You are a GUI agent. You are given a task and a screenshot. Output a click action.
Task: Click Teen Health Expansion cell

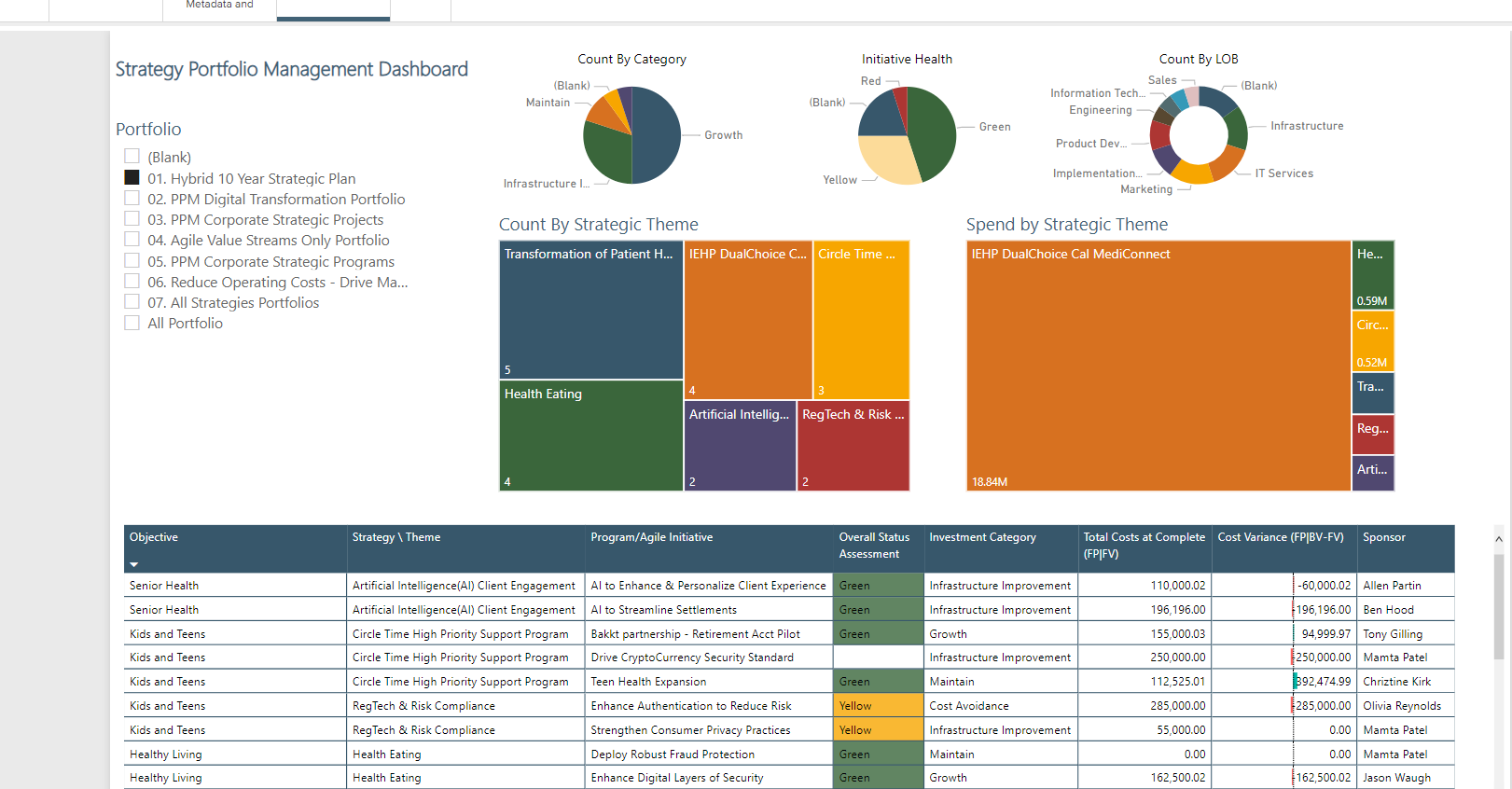click(708, 682)
